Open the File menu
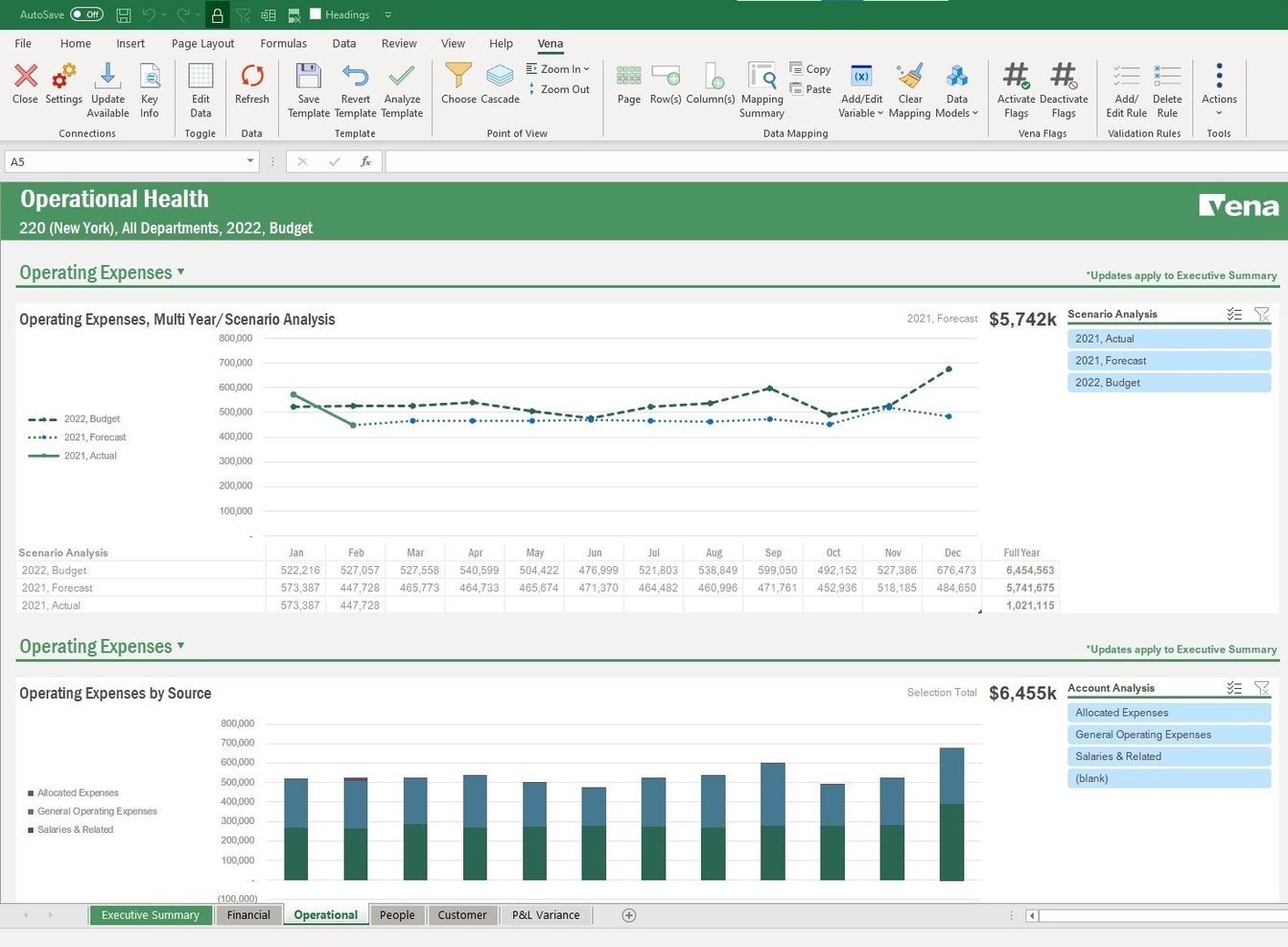Screen dimensions: 1288x947 [23, 43]
